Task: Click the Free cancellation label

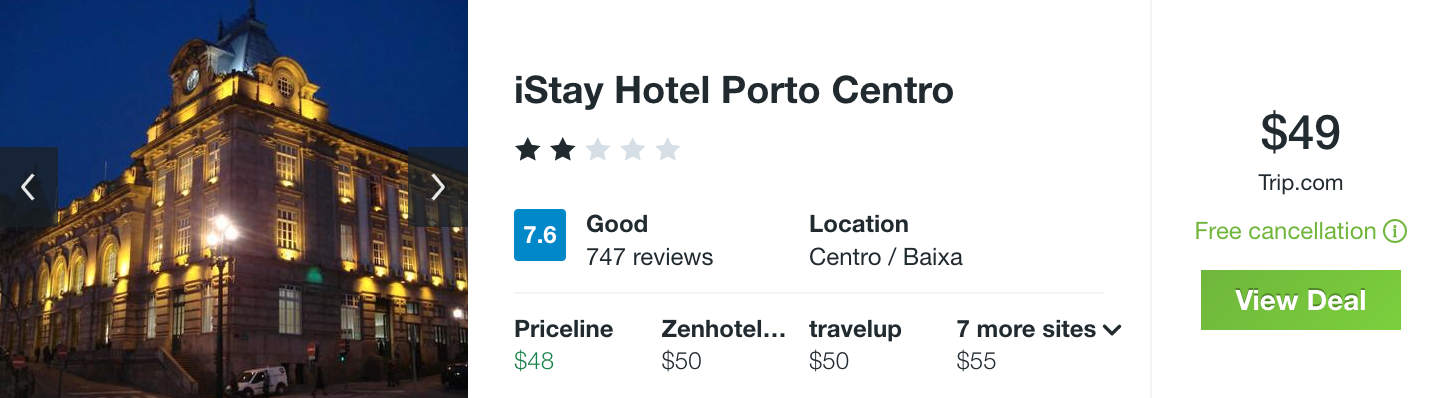Action: point(1285,232)
